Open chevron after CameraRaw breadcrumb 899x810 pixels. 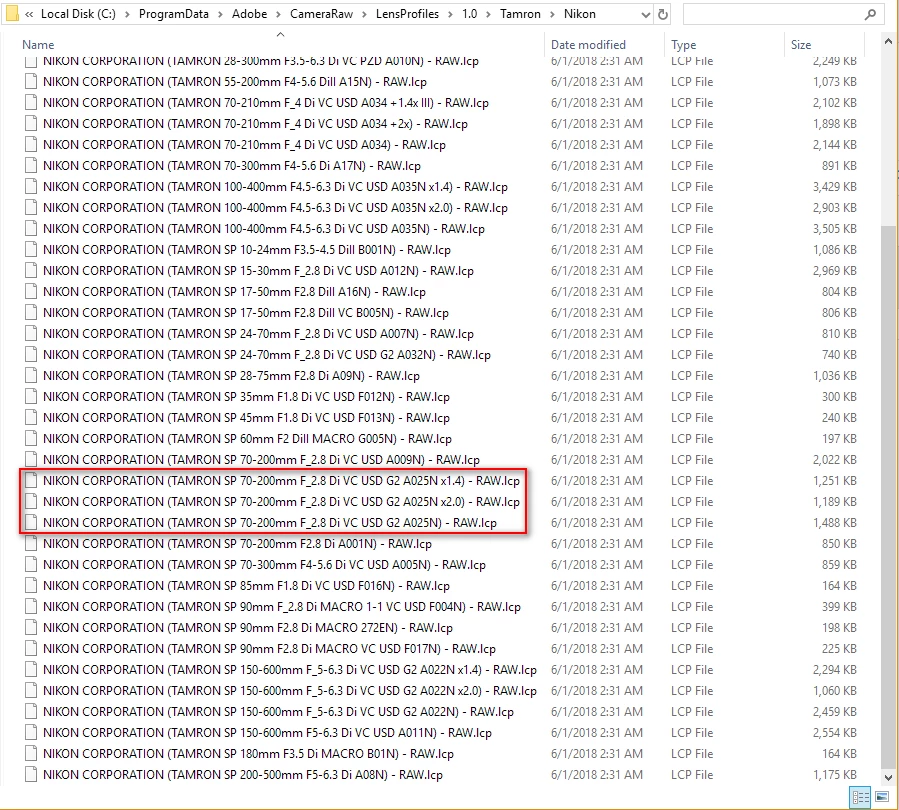(x=365, y=14)
